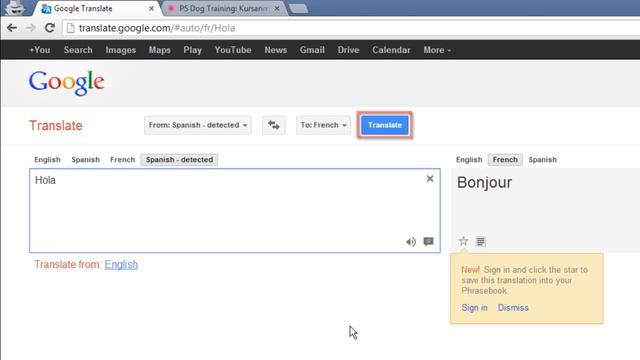Open Images in Google bar
640x360 pixels.
[120, 50]
